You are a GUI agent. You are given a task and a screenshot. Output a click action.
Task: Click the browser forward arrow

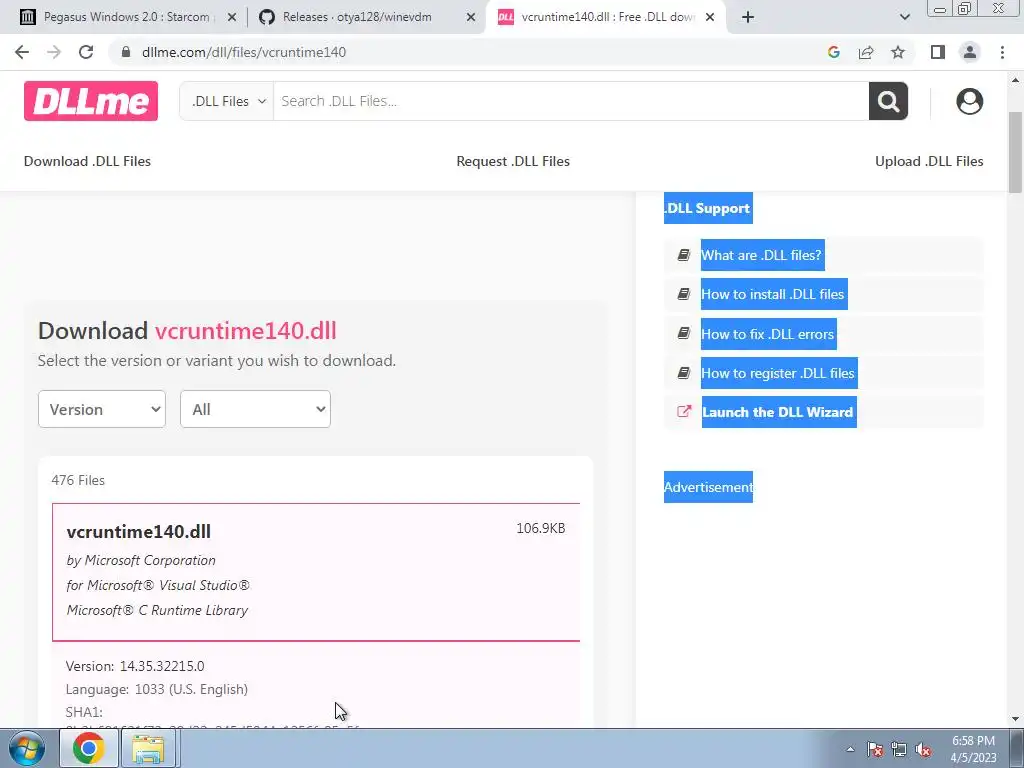tap(54, 52)
